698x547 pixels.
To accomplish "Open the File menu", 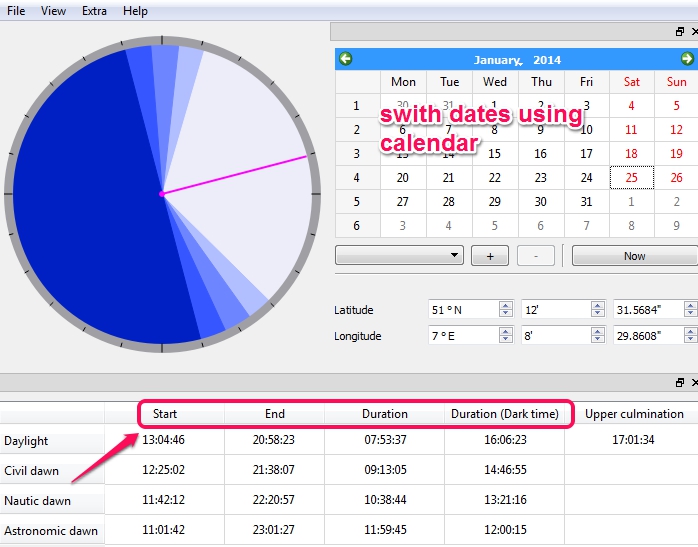I will pos(16,11).
